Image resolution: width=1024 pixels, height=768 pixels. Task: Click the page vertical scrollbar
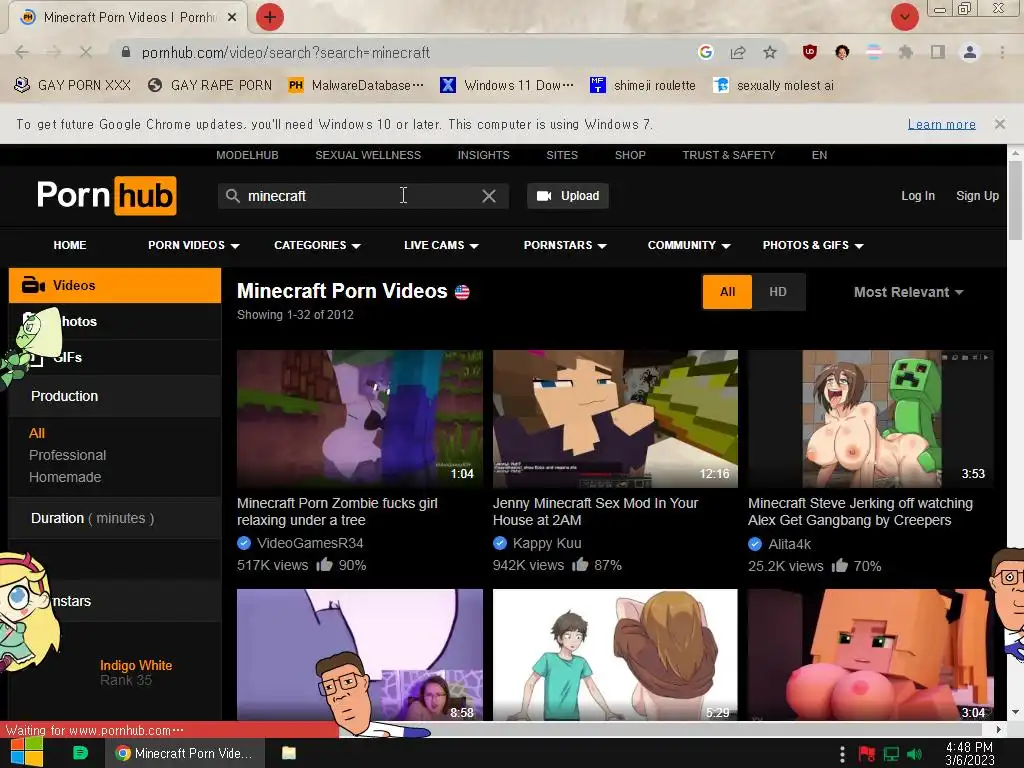(x=1015, y=200)
